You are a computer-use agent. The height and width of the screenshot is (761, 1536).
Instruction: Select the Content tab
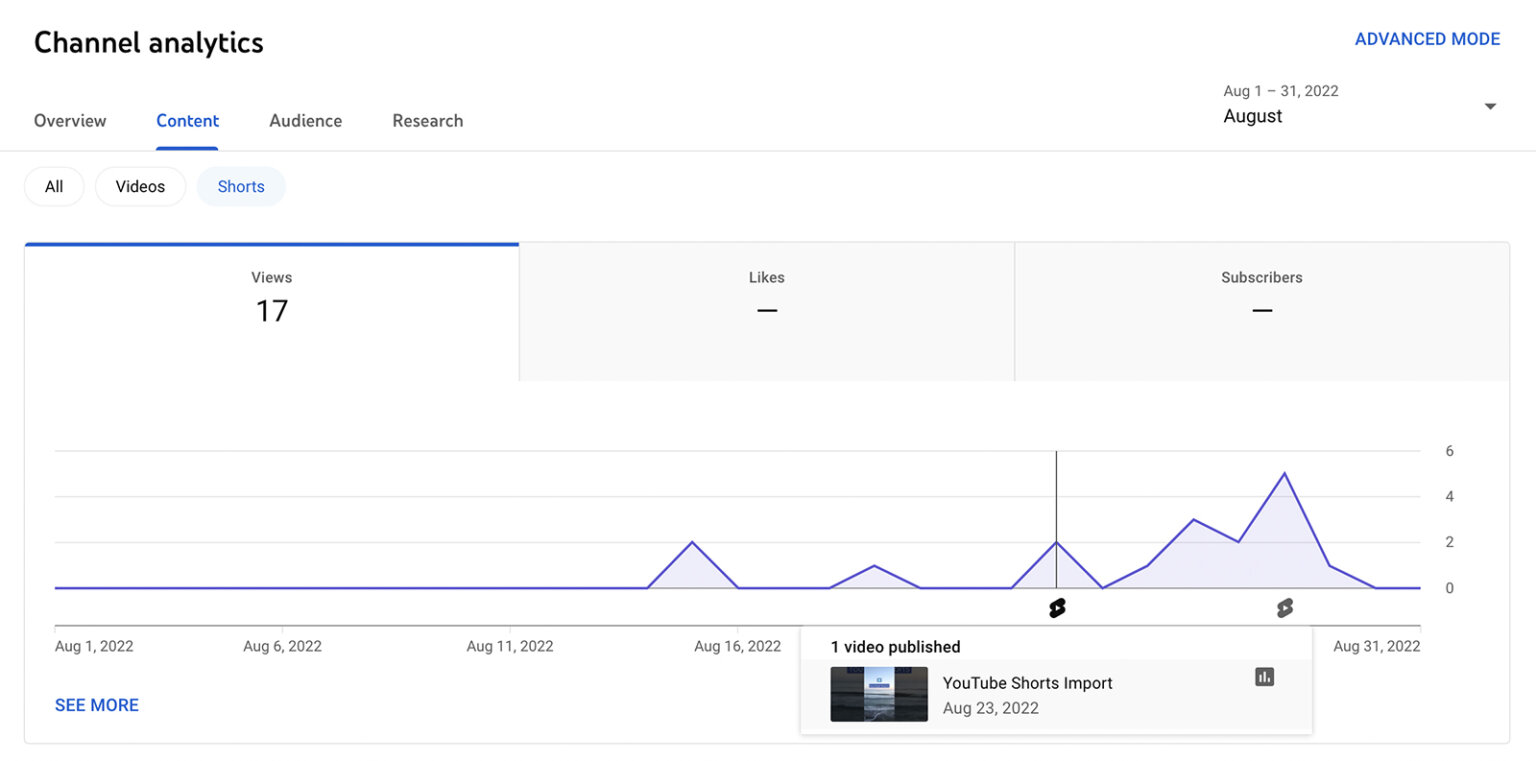tap(187, 120)
